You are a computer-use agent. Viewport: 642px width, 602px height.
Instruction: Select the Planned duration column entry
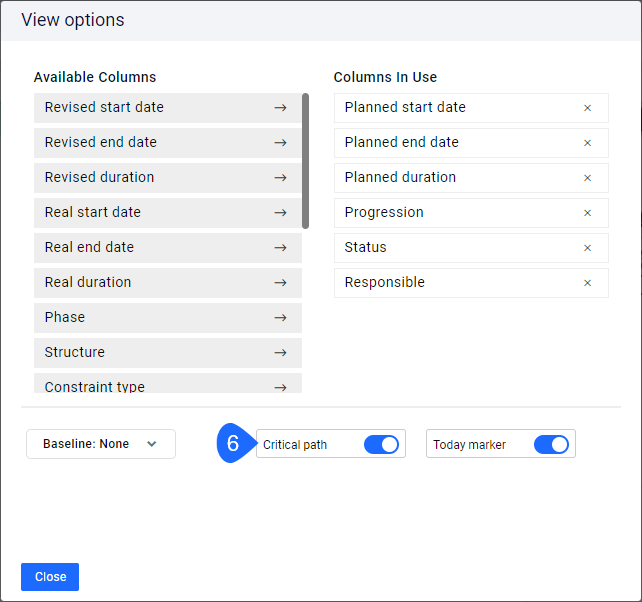pos(471,178)
